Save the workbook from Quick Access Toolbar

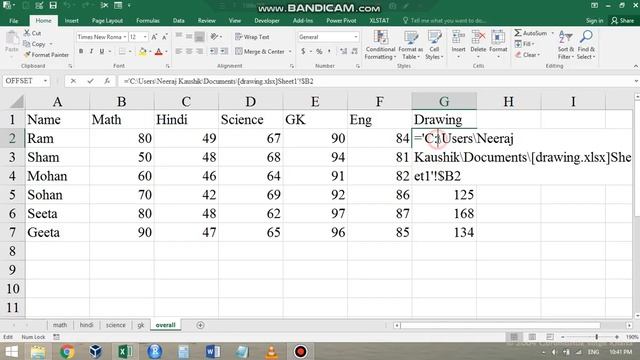coord(53,5)
